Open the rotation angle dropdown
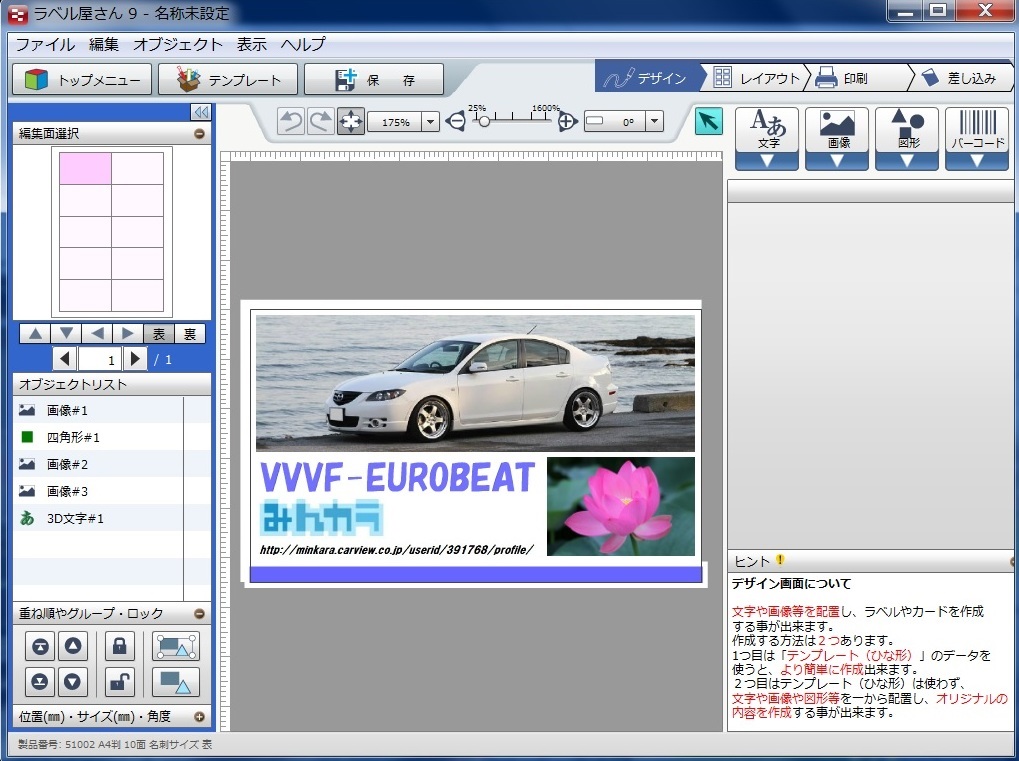The image size is (1019, 761). [x=654, y=121]
